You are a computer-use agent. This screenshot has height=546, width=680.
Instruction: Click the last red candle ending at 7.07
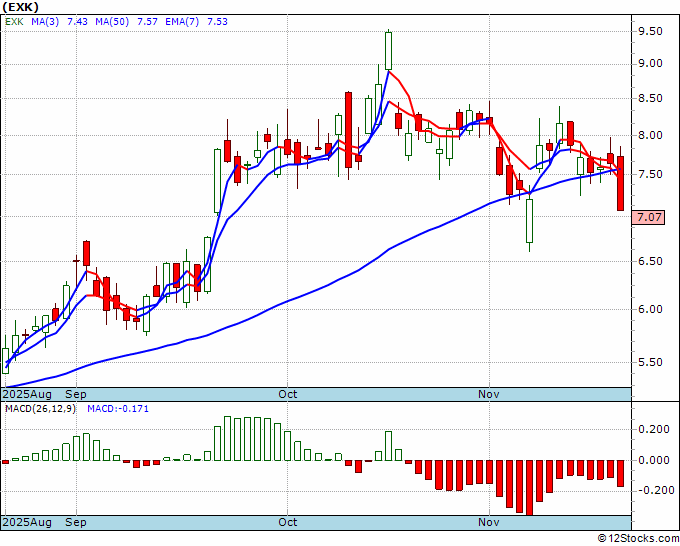click(621, 183)
